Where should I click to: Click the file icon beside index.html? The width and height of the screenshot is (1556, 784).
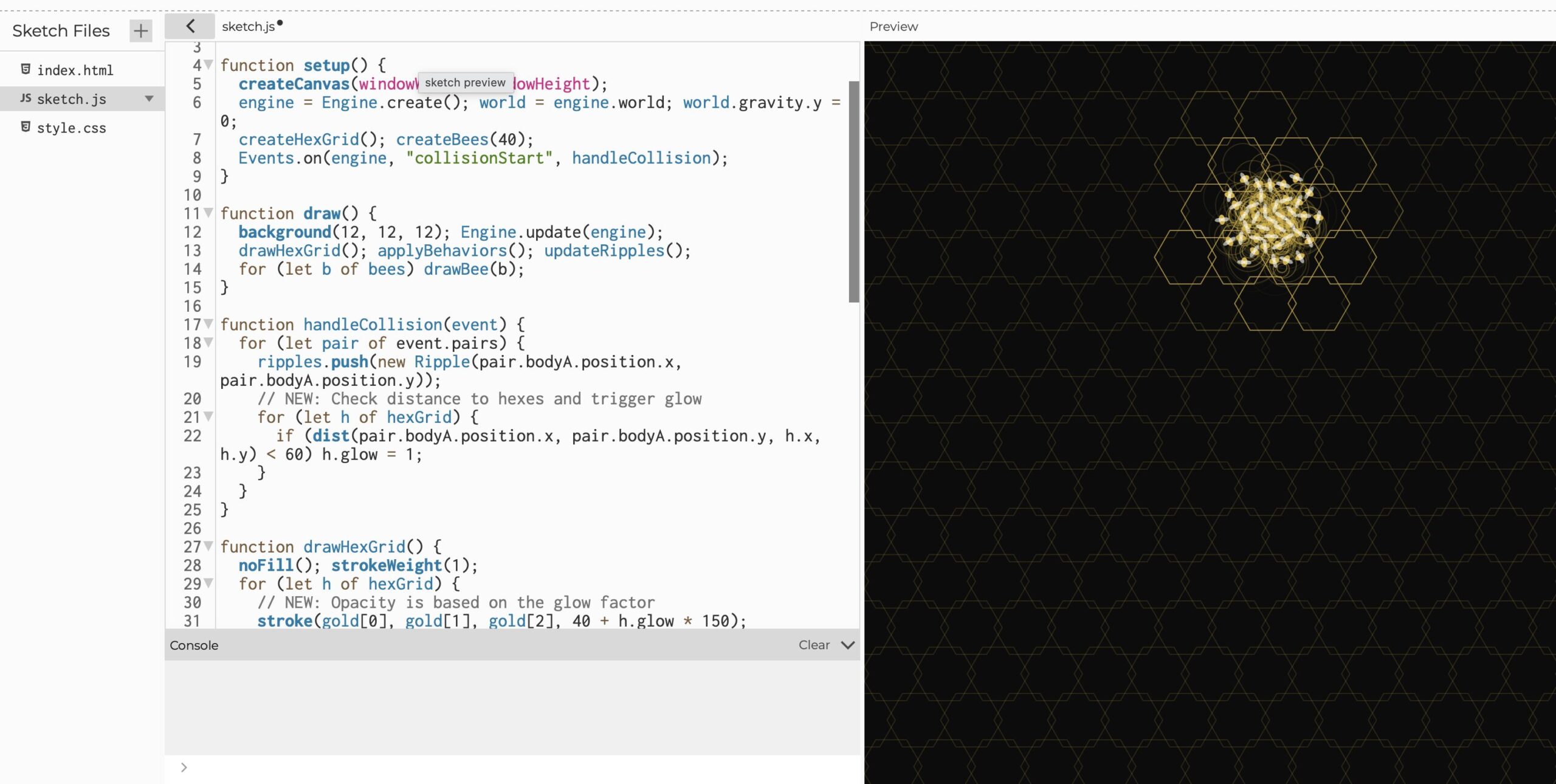click(x=26, y=69)
